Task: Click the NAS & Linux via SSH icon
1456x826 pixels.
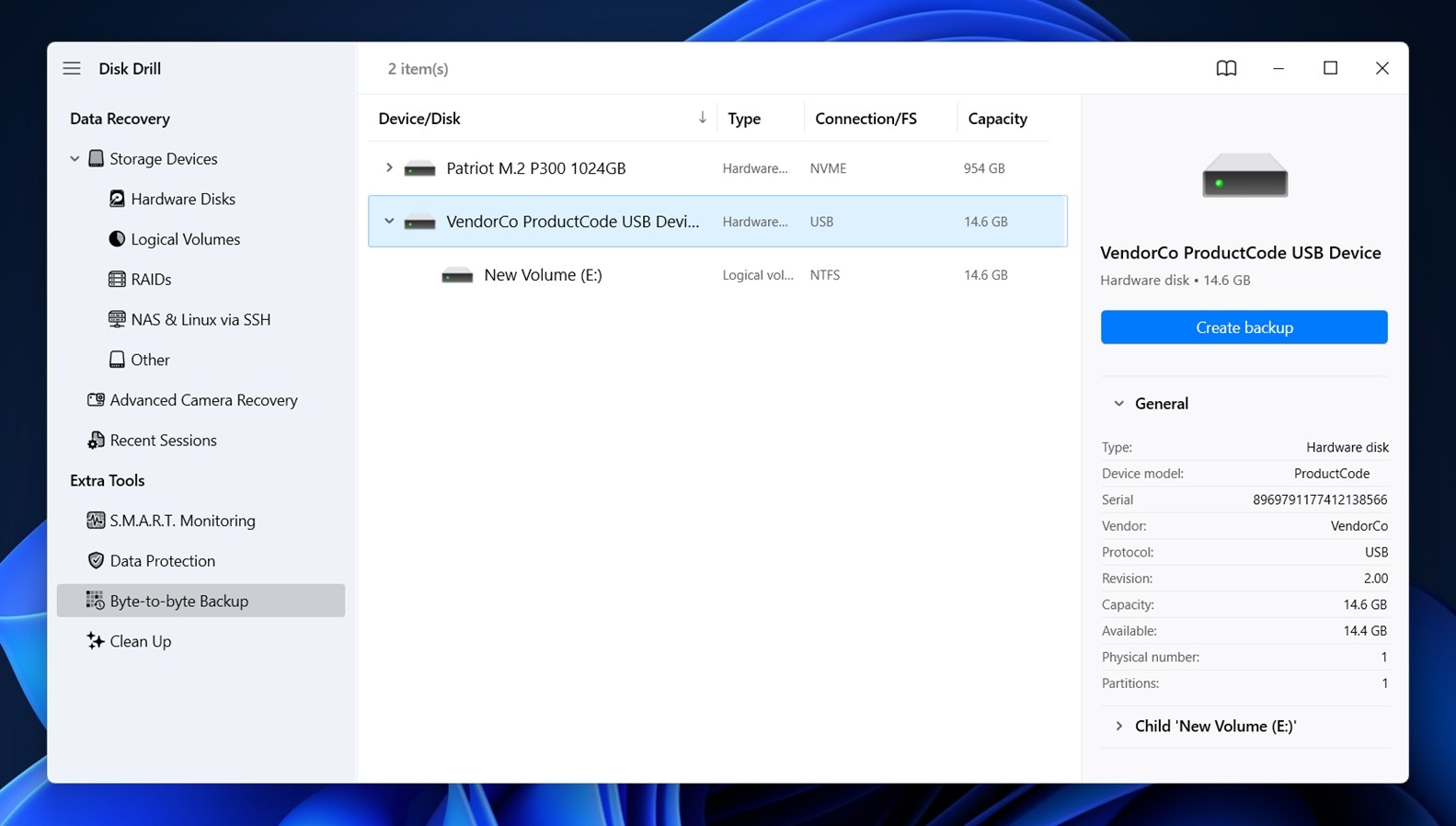Action: [x=117, y=319]
